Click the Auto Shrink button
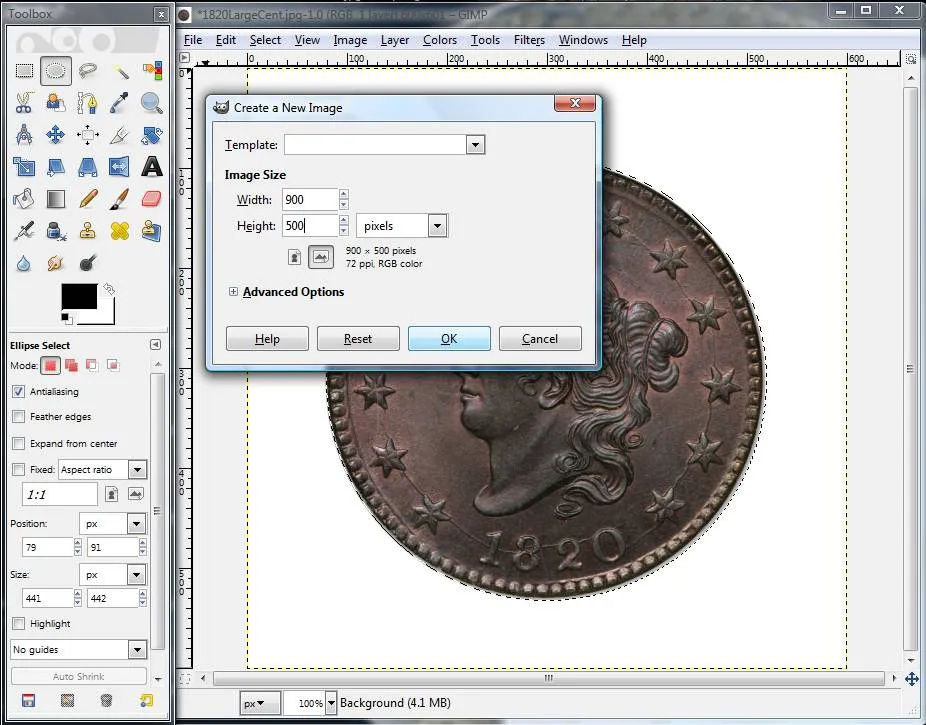 click(x=79, y=677)
